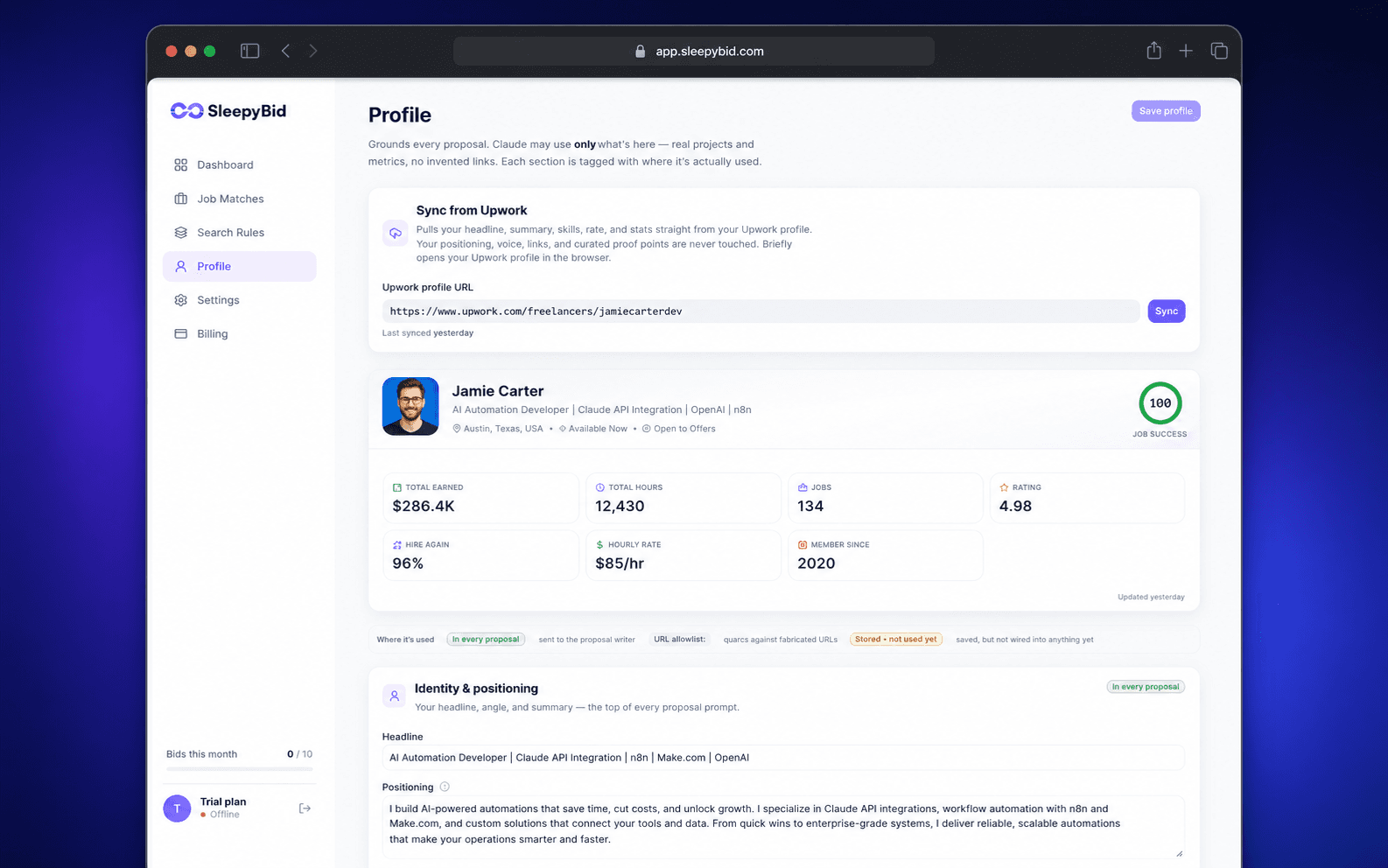Click the Upwork profile URL field
Viewport: 1388px width, 868px height.
click(x=761, y=311)
